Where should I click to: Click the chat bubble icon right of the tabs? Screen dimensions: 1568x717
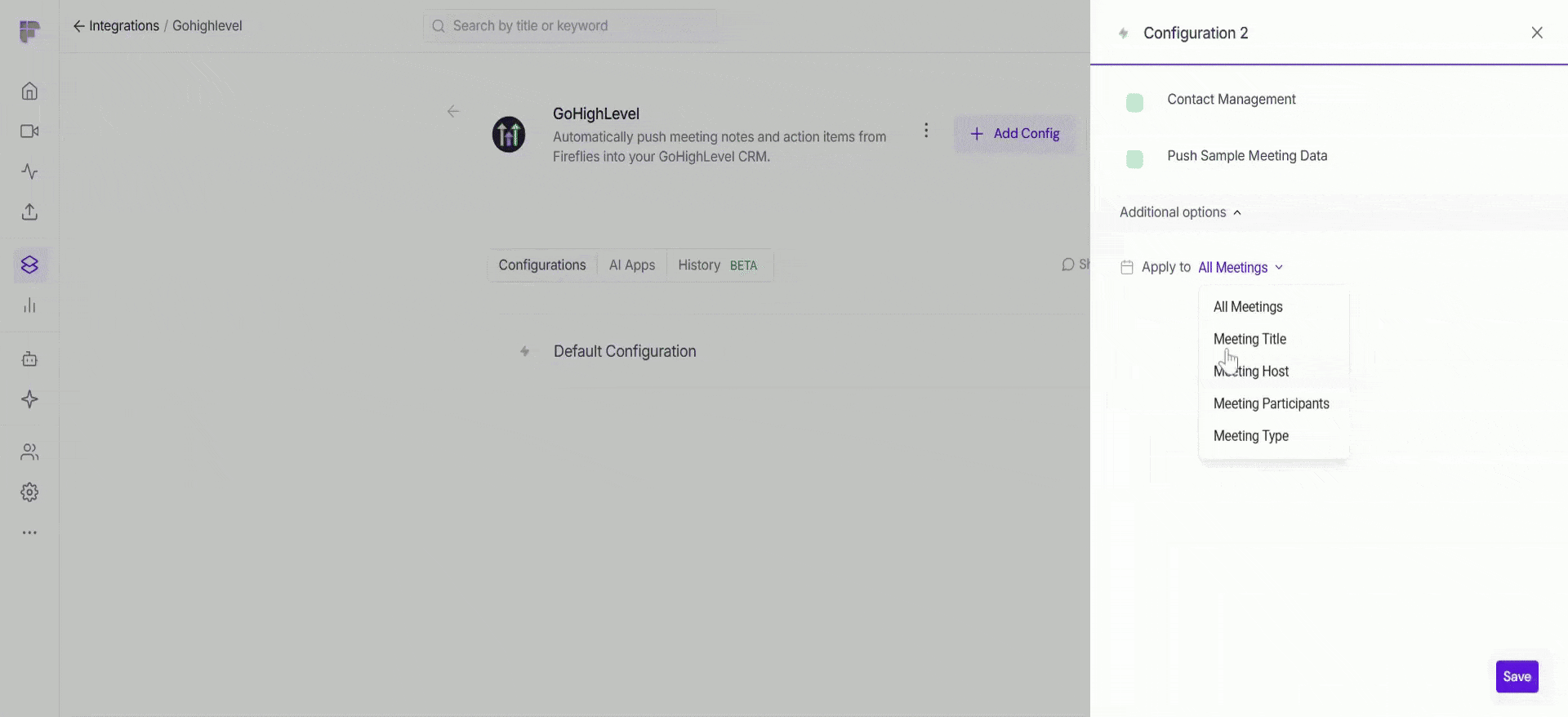coord(1067,265)
